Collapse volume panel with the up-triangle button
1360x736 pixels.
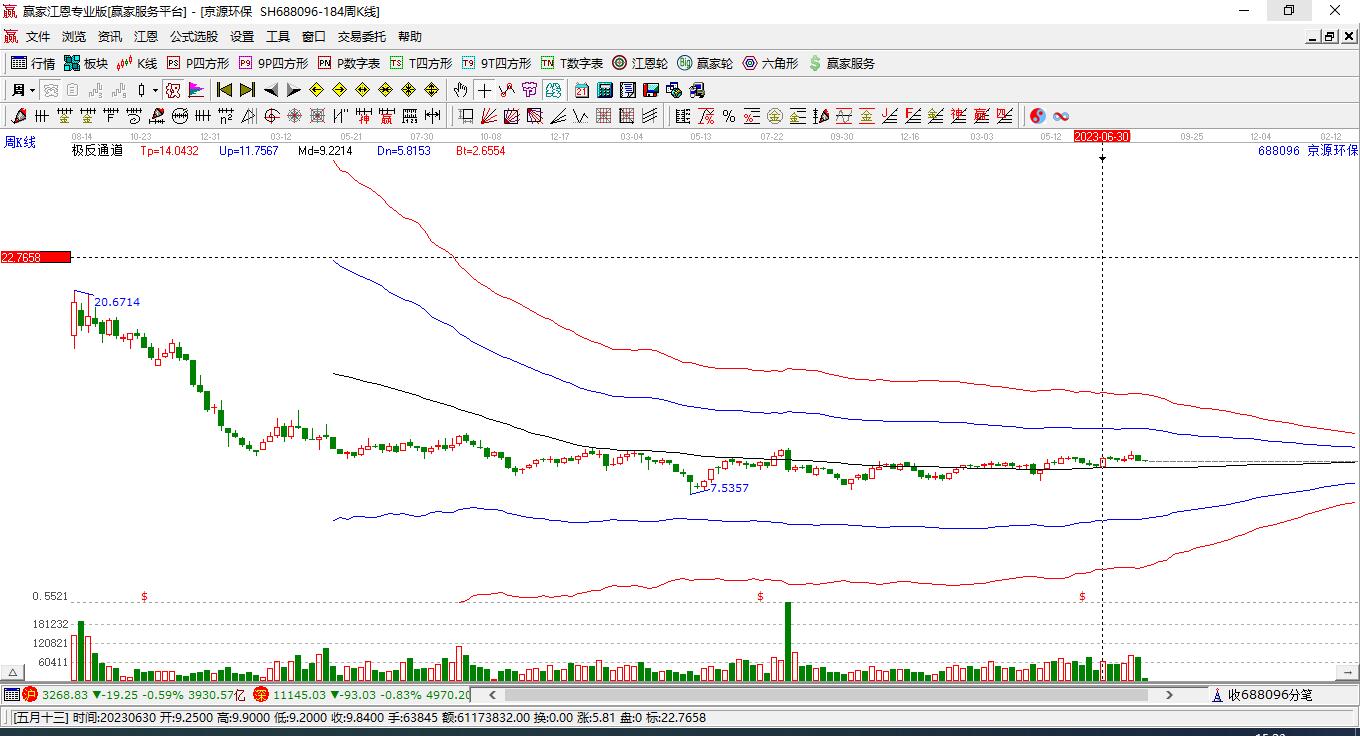pyautogui.click(x=14, y=672)
